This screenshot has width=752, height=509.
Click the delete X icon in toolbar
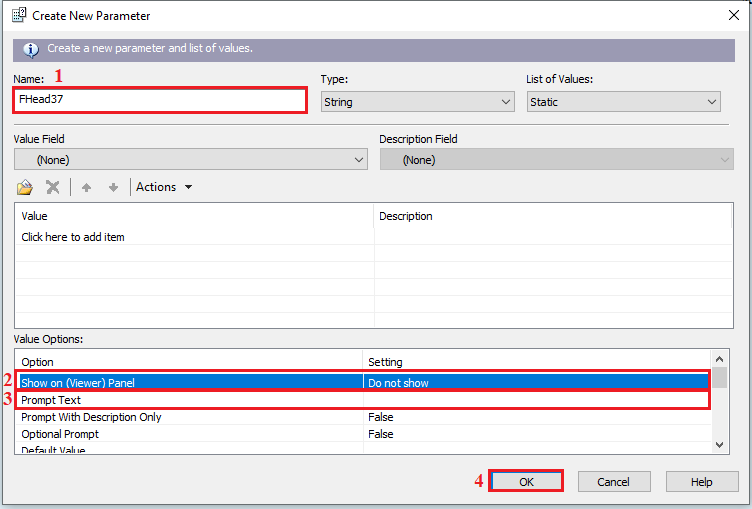point(53,187)
